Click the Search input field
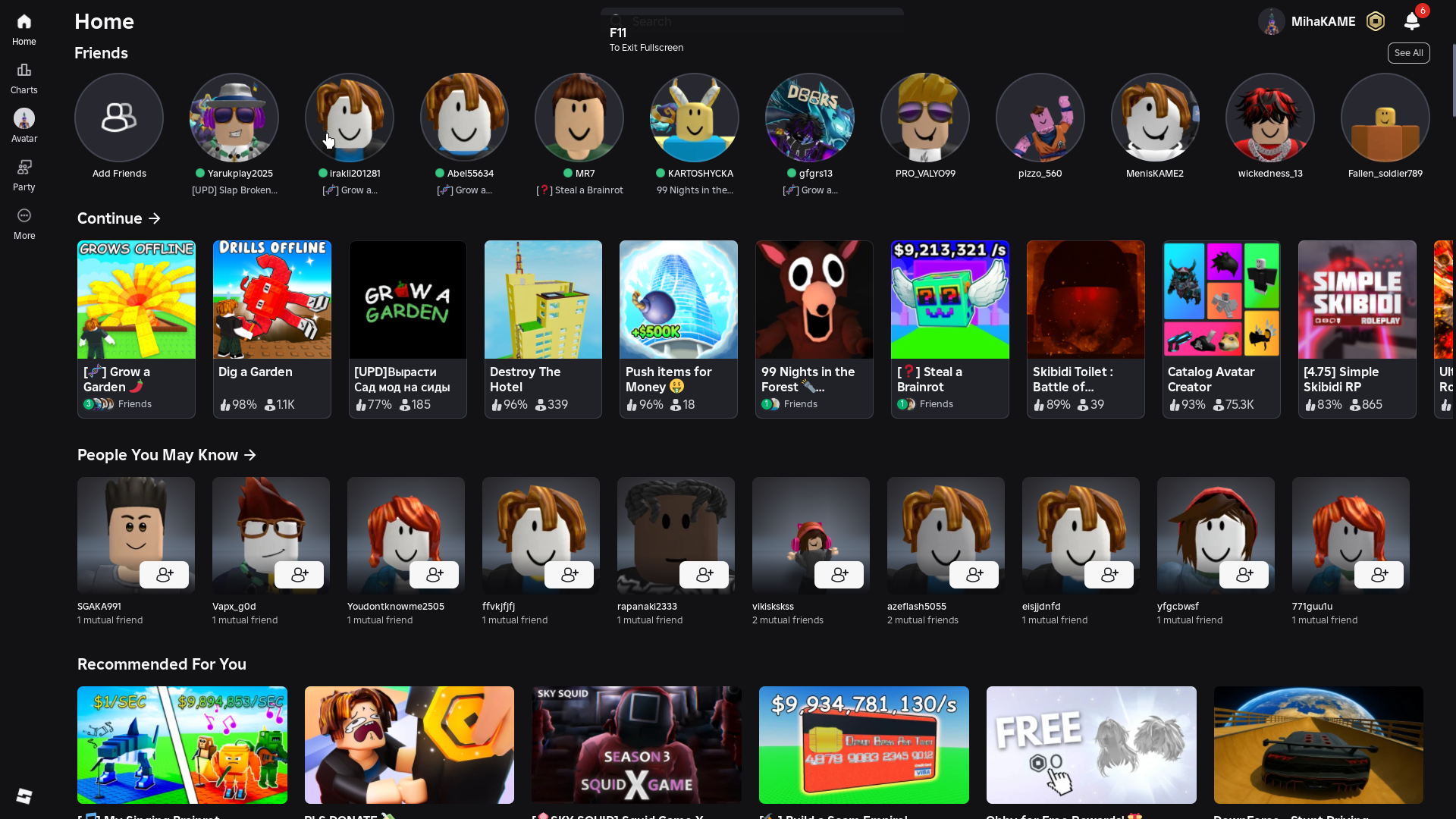 (x=752, y=21)
